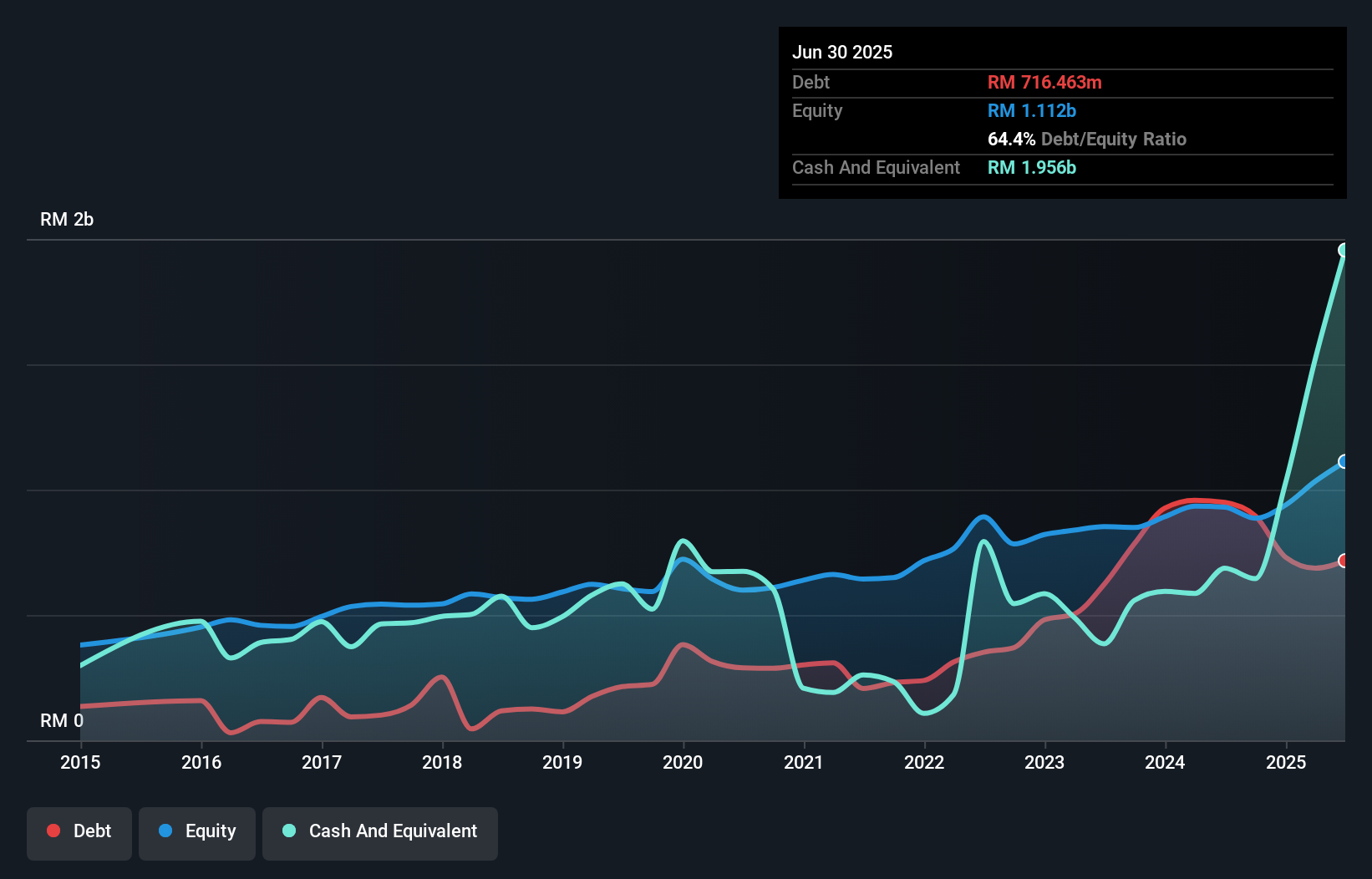Click the 2024 x-axis label
1372x879 pixels.
(x=1165, y=762)
